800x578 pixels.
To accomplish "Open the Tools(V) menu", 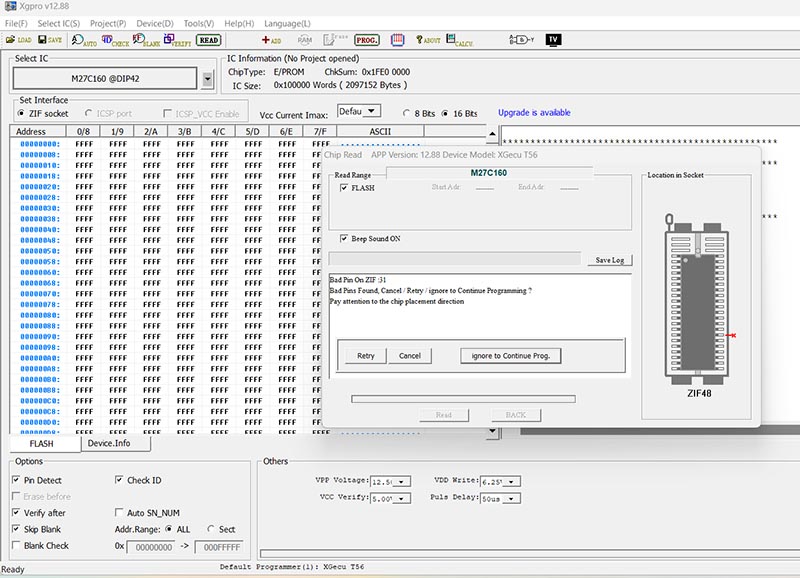I will [198, 22].
